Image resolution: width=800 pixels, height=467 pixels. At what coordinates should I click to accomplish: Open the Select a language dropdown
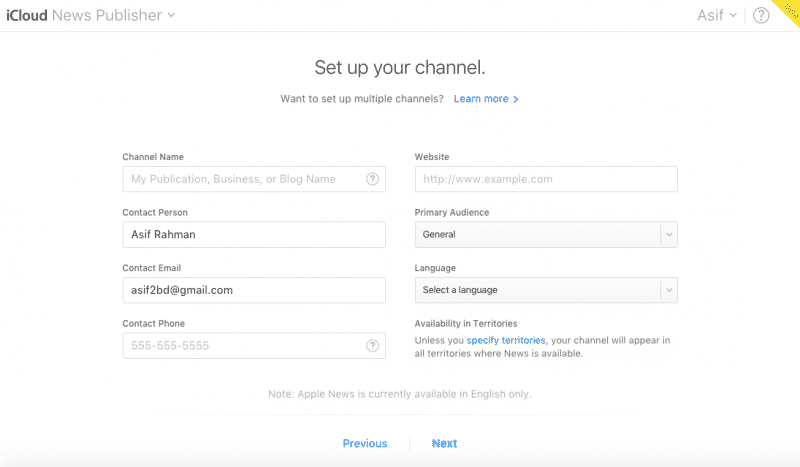(546, 290)
